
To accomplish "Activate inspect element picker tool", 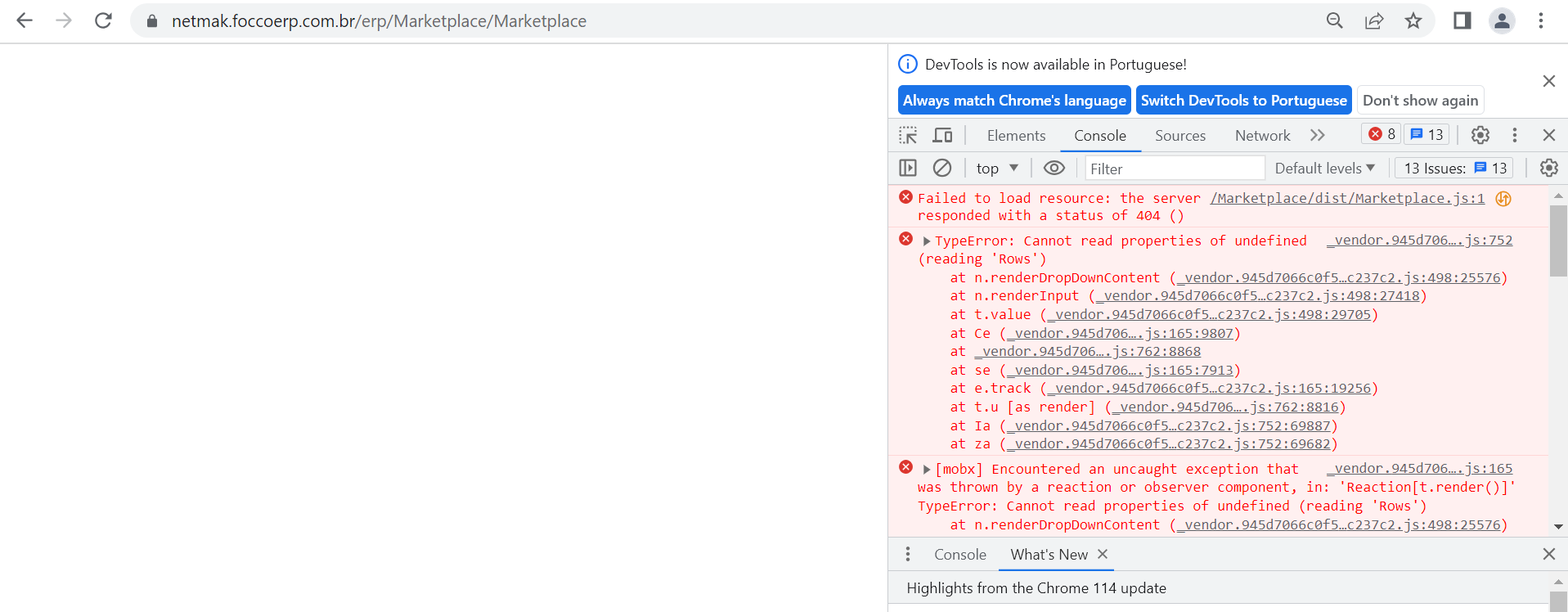I will click(x=908, y=135).
